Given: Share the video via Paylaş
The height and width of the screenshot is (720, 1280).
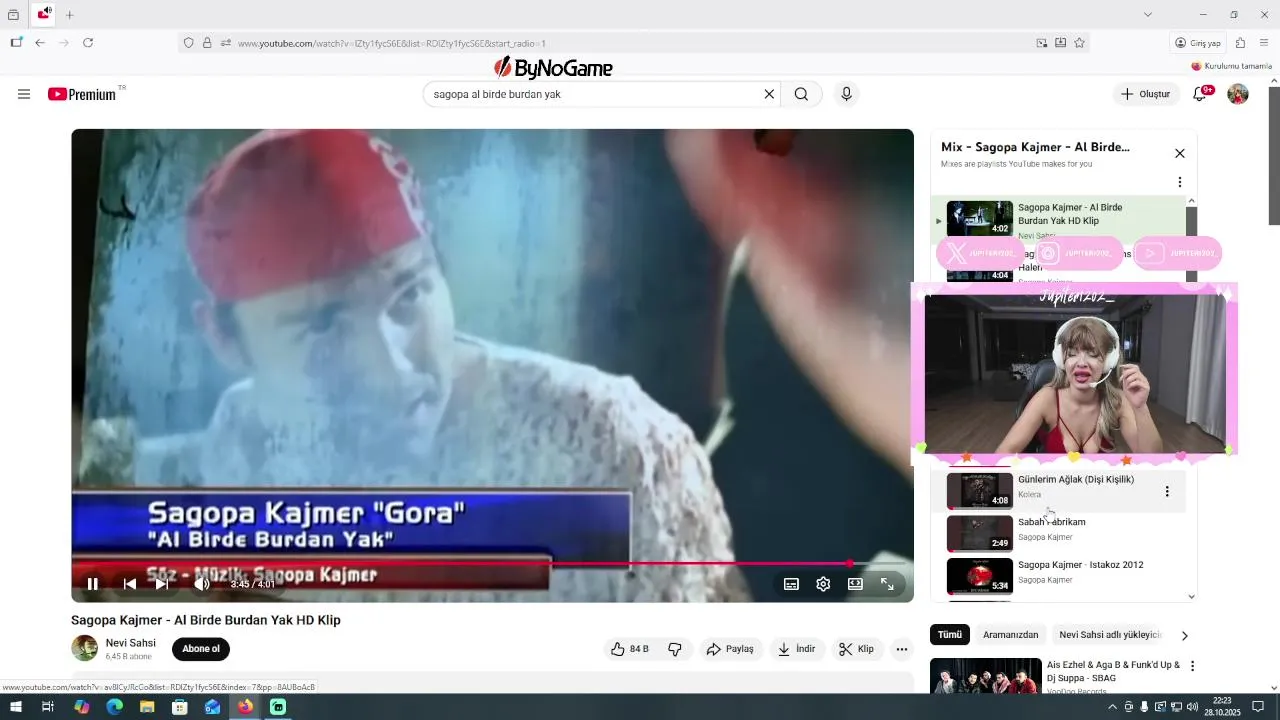Looking at the screenshot, I should [x=730, y=649].
